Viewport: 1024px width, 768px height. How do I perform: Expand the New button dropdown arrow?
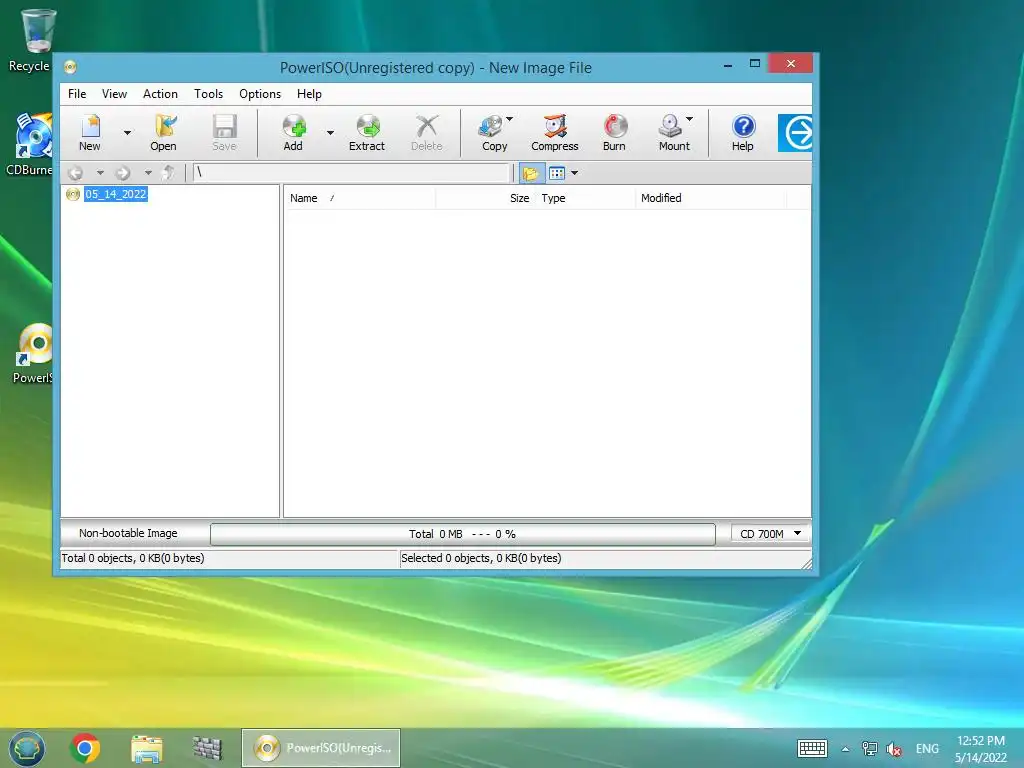(x=127, y=133)
